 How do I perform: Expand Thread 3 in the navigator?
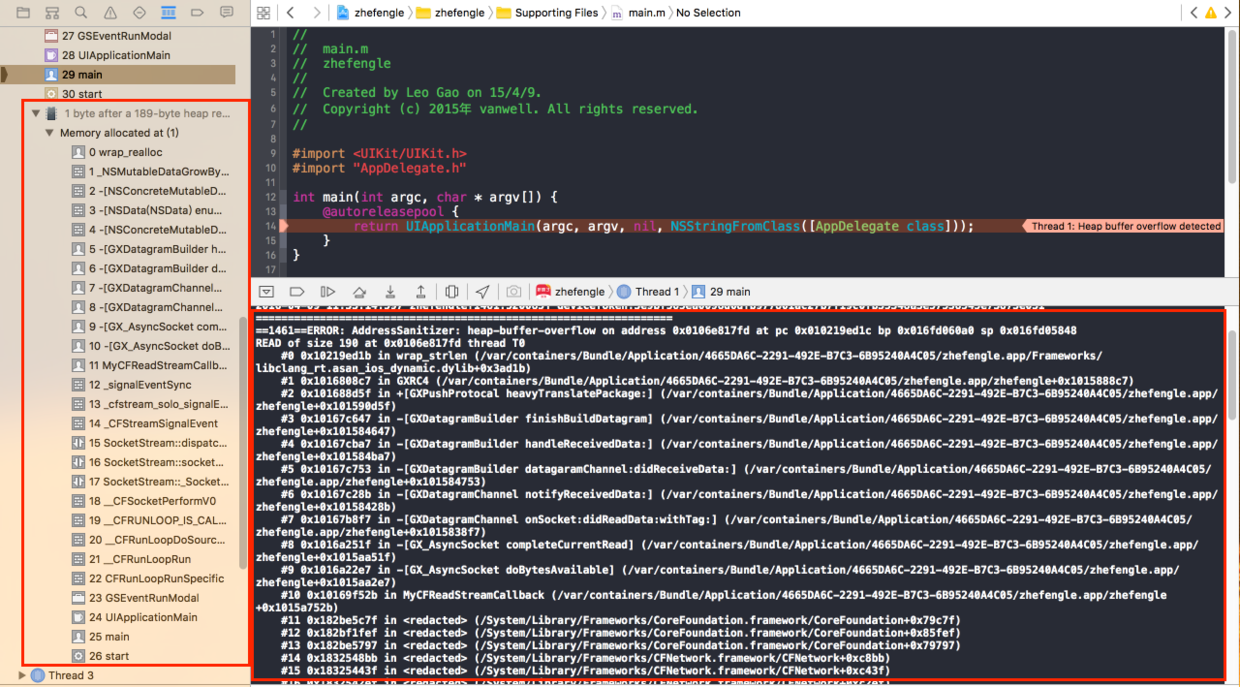[23, 675]
